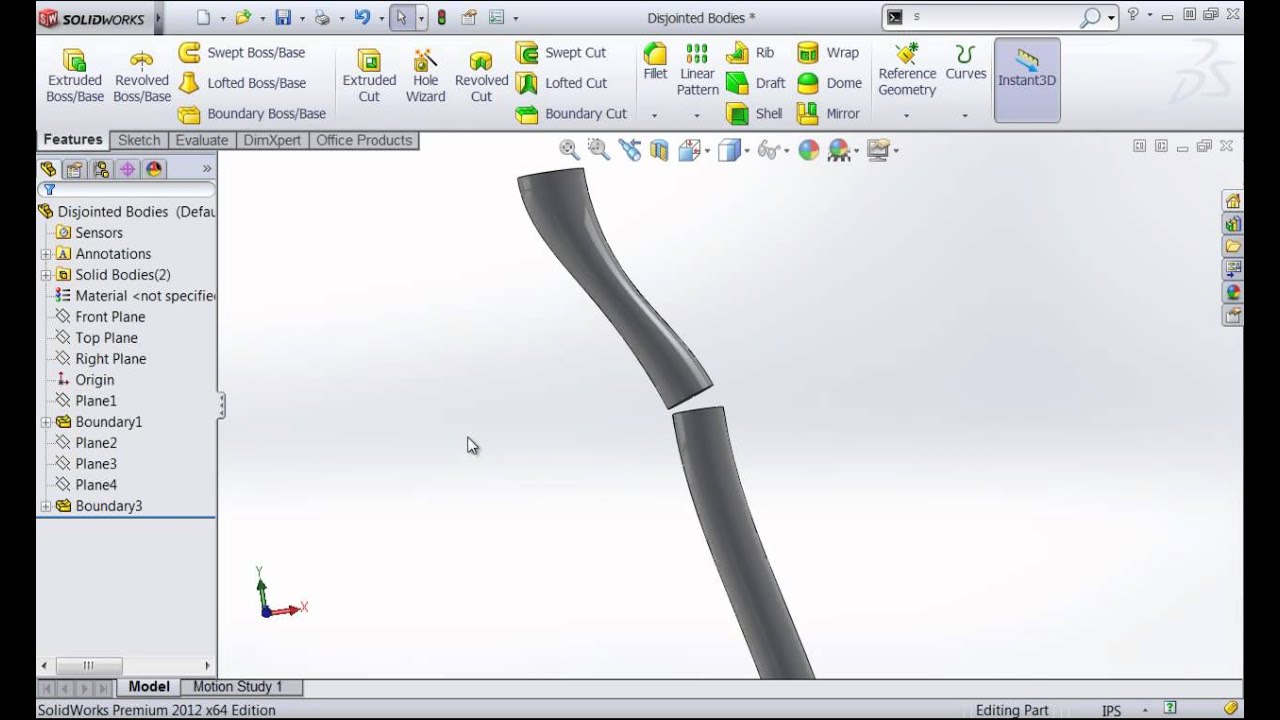The width and height of the screenshot is (1280, 720).
Task: Switch to the Model tab
Action: pos(149,687)
